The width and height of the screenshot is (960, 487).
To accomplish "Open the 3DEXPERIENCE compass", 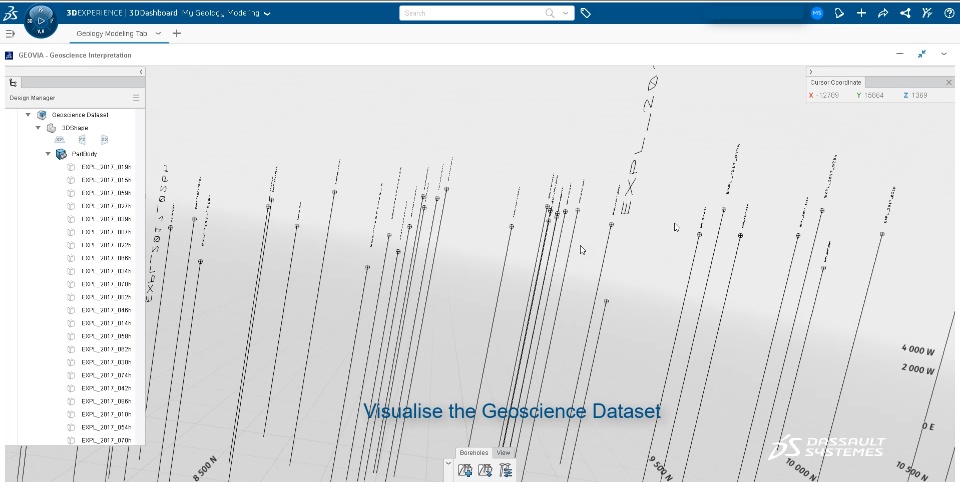I will [41, 20].
